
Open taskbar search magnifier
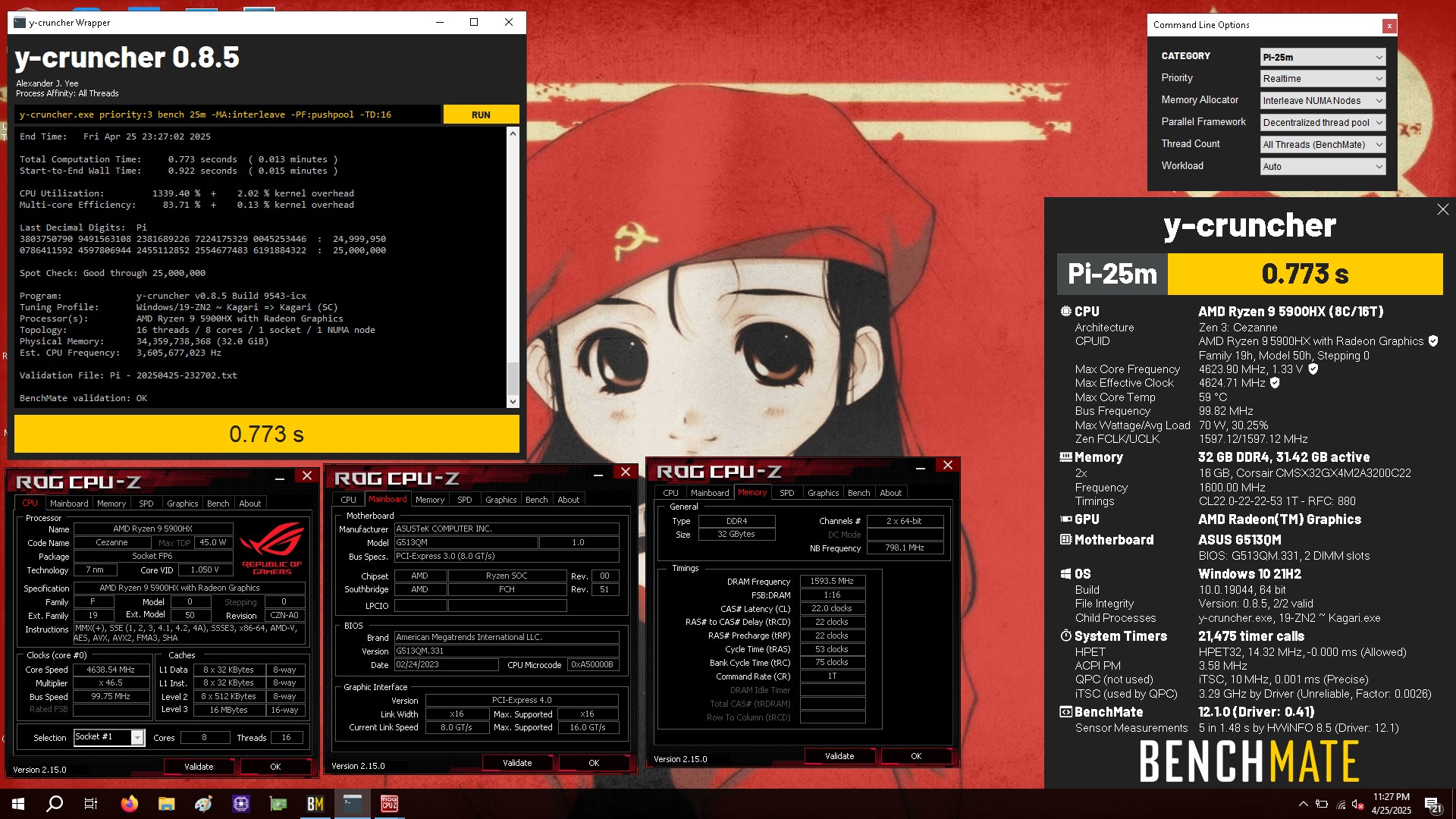[55, 804]
